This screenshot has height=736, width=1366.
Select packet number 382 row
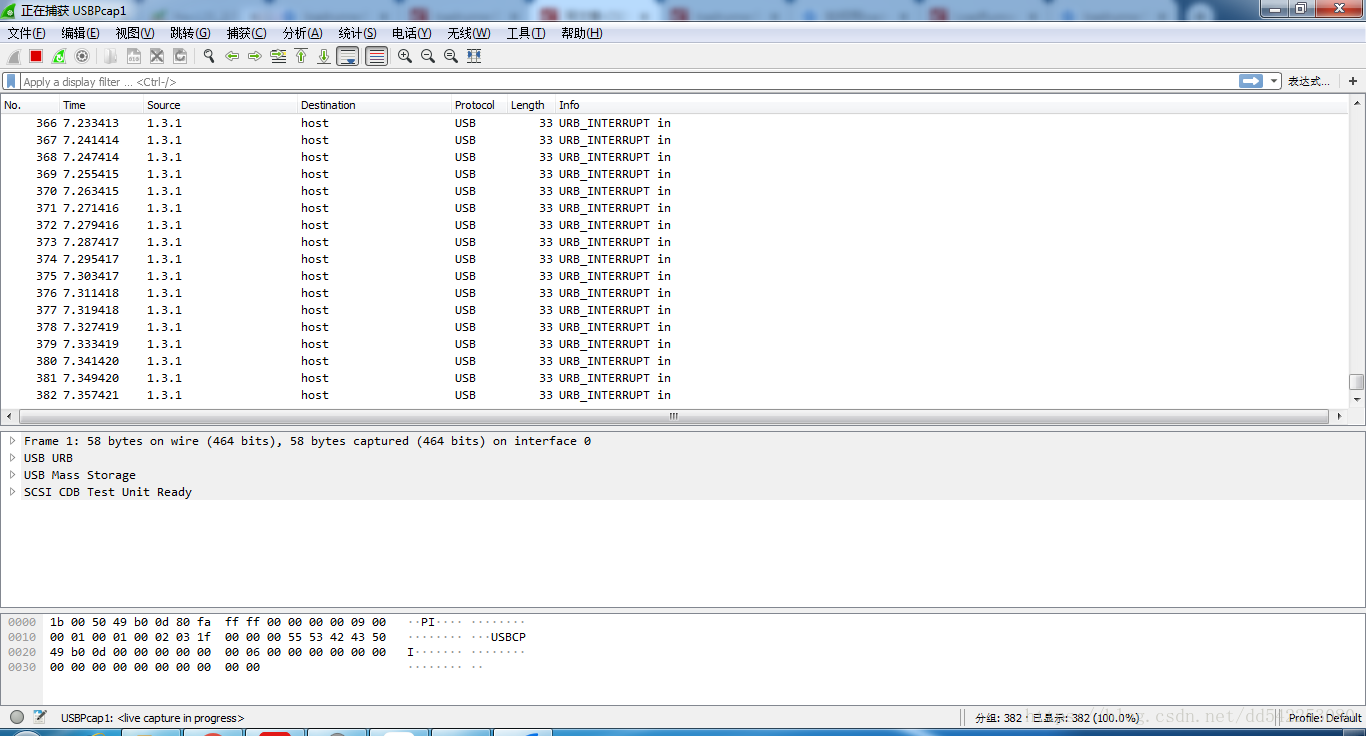click(x=674, y=395)
